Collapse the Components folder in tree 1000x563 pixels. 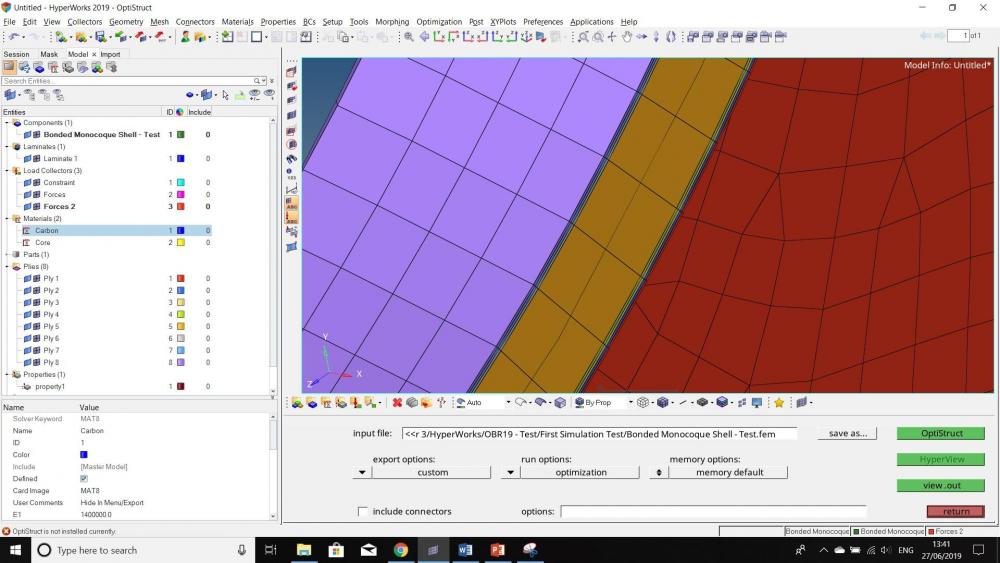click(x=8, y=123)
